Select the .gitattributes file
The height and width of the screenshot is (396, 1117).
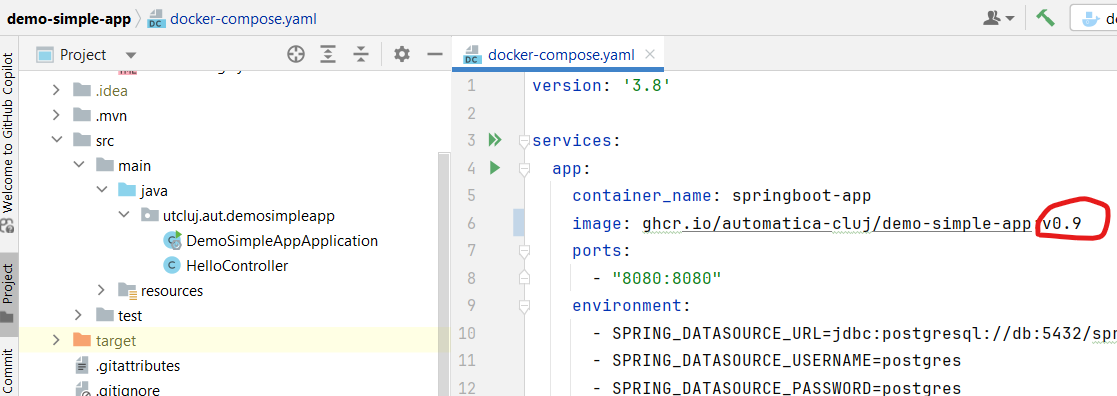point(127,366)
